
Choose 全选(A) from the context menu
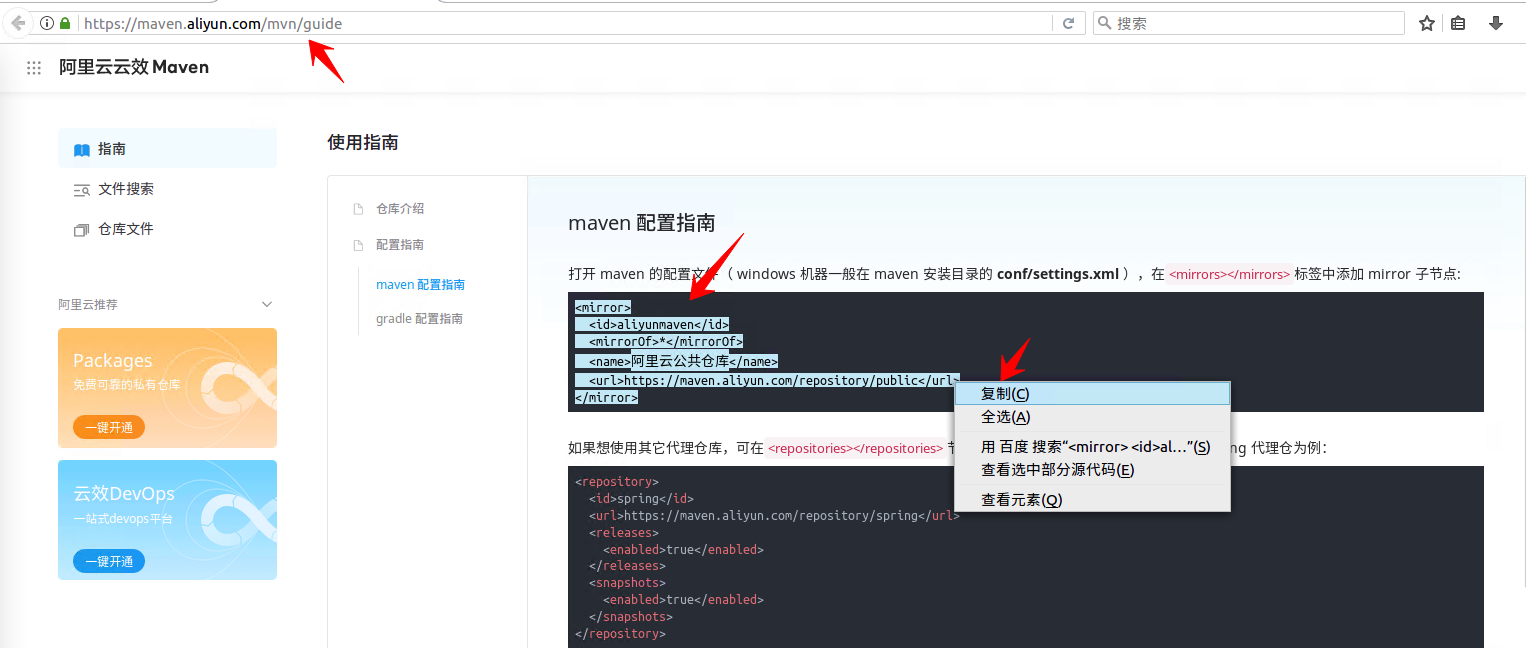[1092, 417]
